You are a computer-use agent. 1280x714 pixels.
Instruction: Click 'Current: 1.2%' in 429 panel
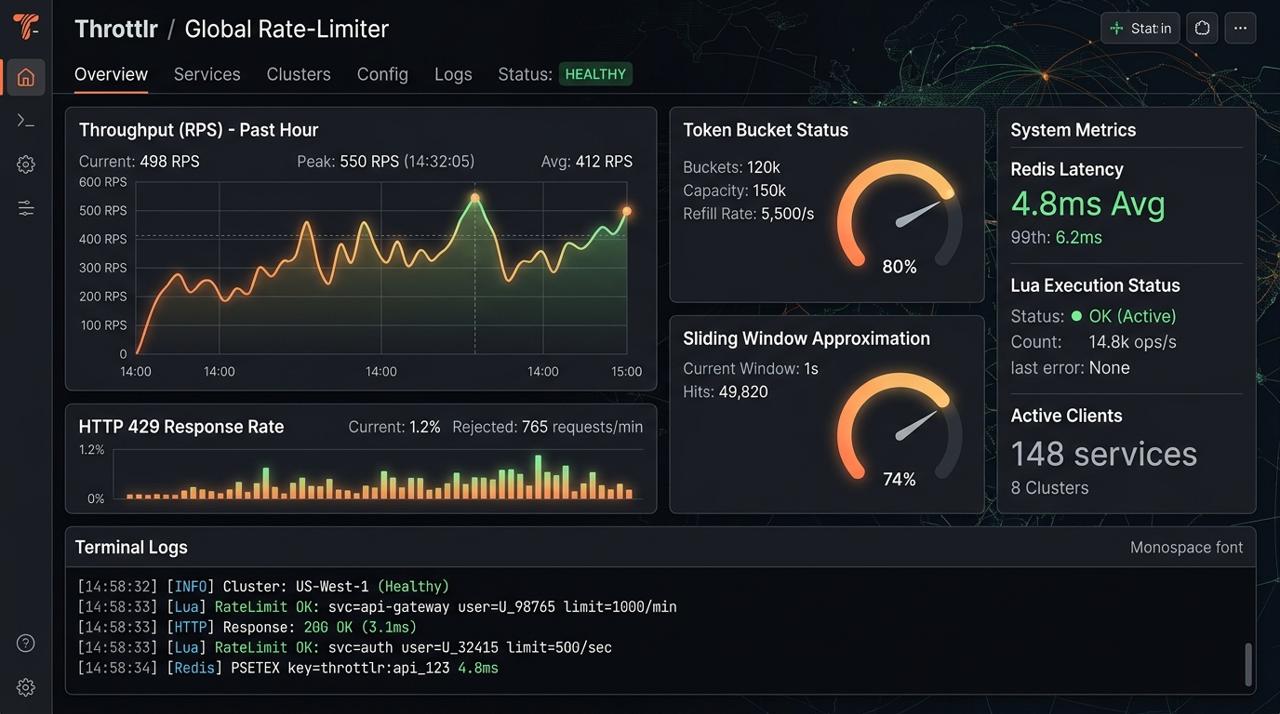[394, 427]
